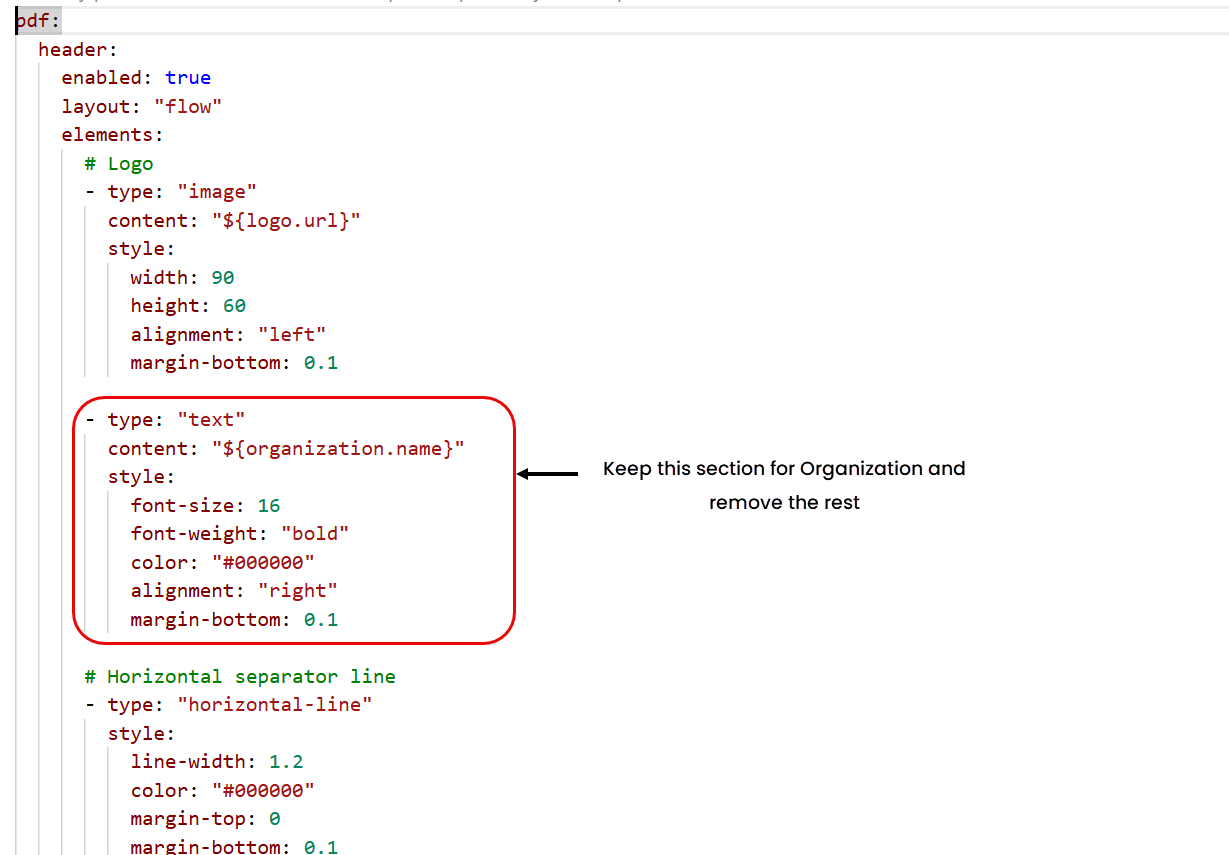Click the "header:" key

click(x=78, y=49)
